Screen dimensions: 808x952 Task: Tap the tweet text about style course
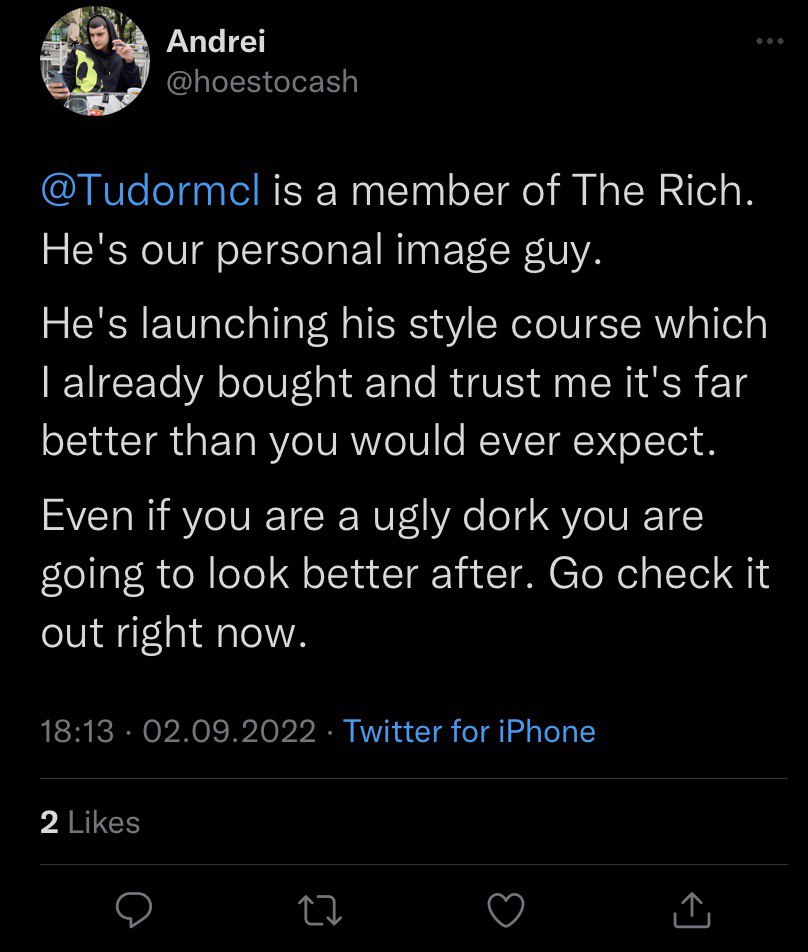404,326
